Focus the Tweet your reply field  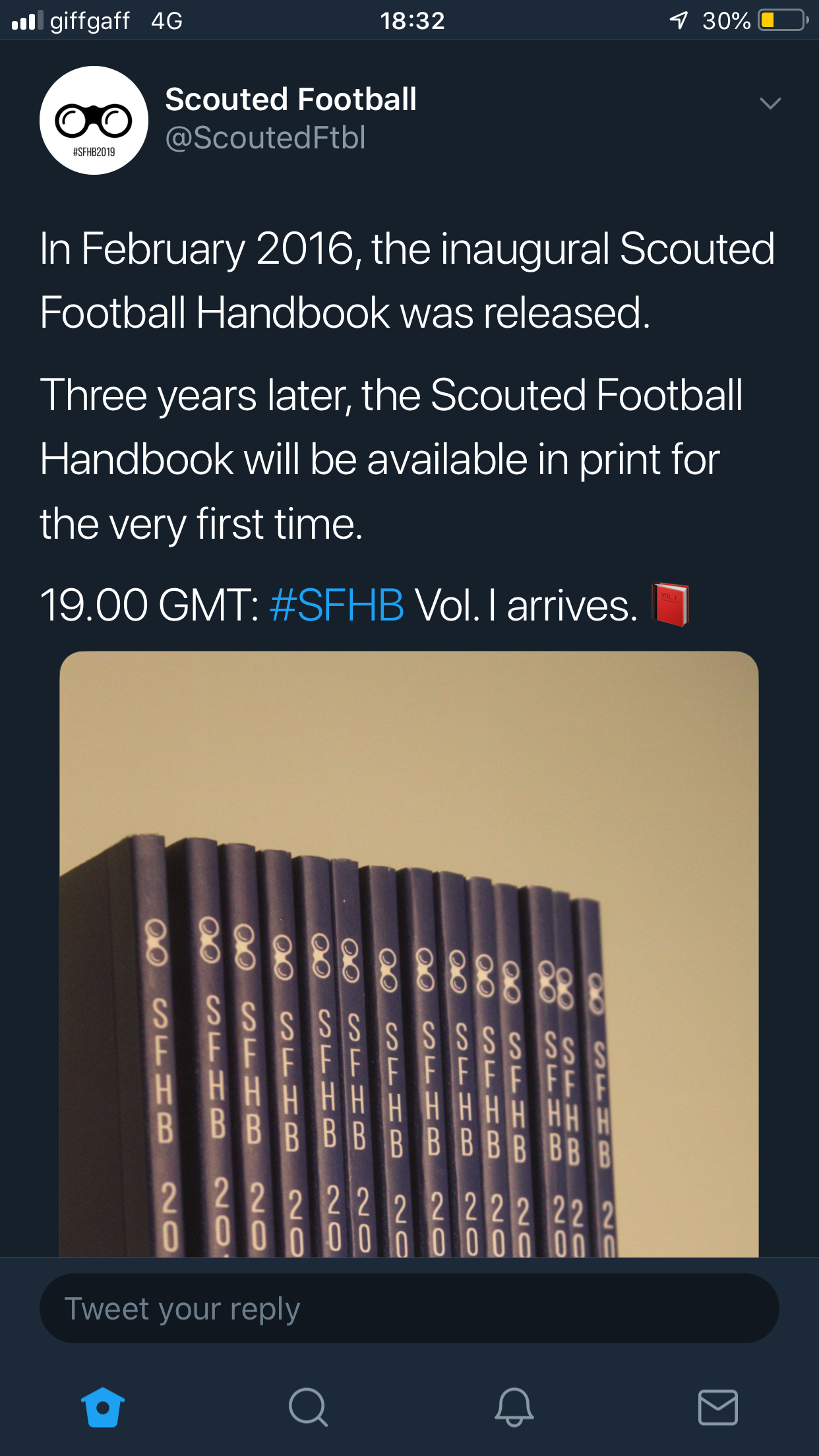pyautogui.click(x=409, y=1308)
